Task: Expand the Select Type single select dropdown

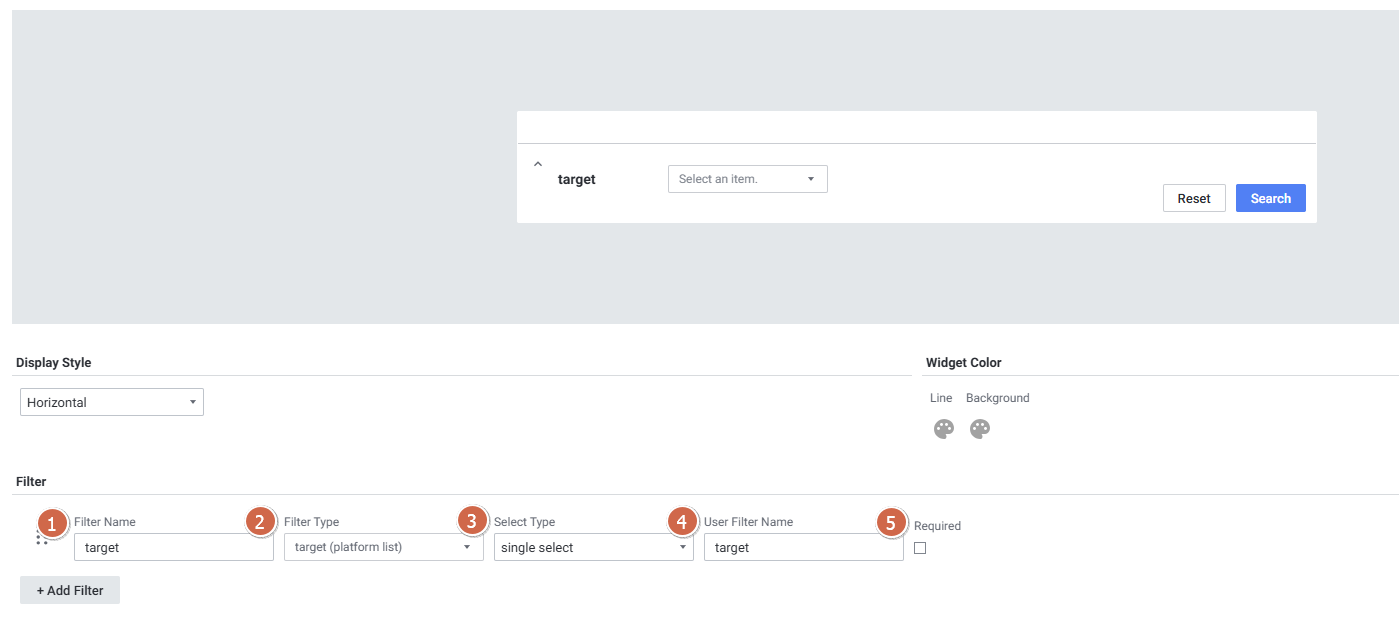Action: pyautogui.click(x=593, y=547)
